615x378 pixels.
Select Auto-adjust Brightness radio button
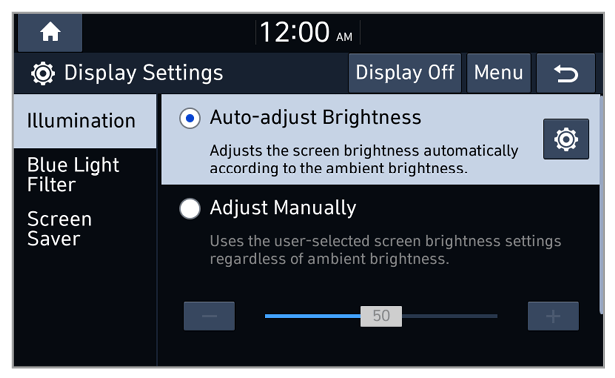(x=190, y=118)
